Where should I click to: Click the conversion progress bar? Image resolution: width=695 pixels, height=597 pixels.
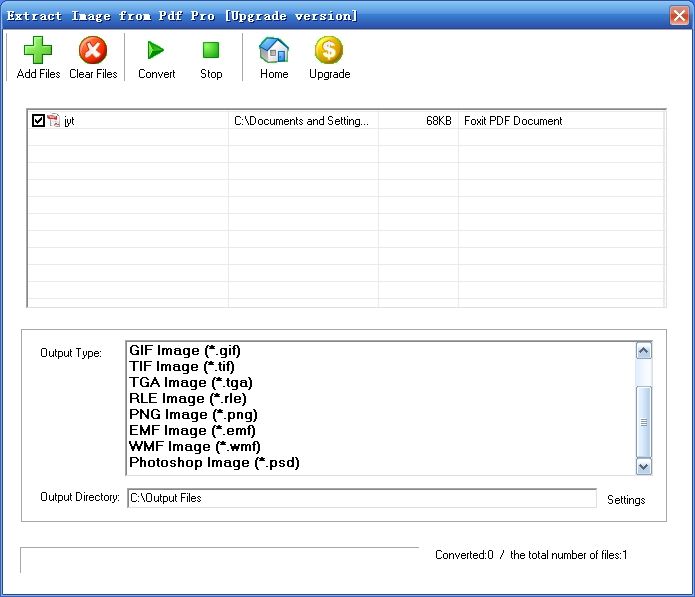[219, 560]
